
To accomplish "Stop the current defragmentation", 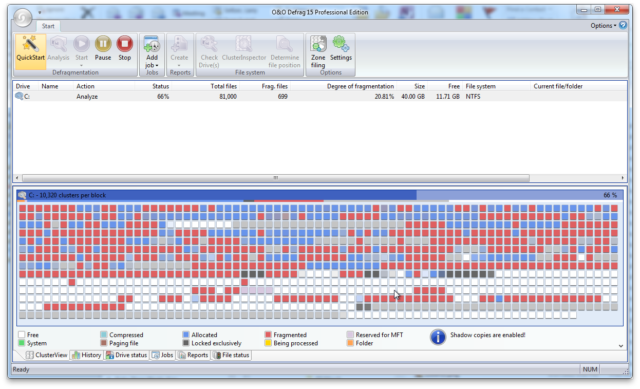I will tap(124, 49).
